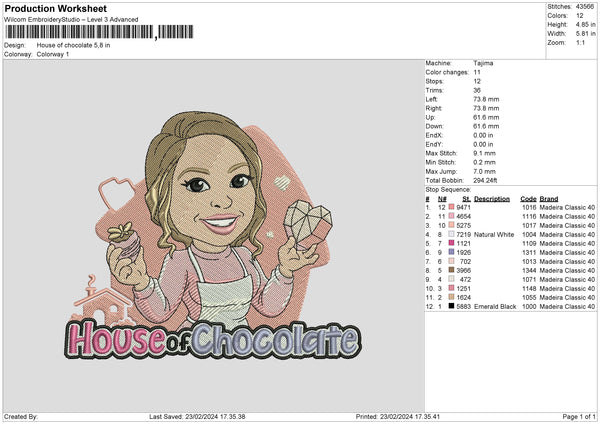Click the EndX value 0.00 in
This screenshot has height=424, width=600.
pyautogui.click(x=483, y=135)
